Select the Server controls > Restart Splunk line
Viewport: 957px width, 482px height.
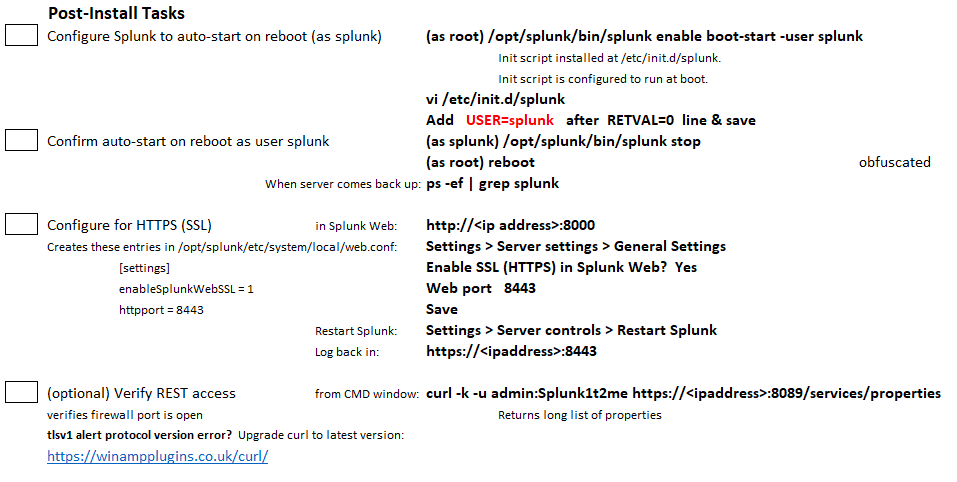pyautogui.click(x=571, y=330)
